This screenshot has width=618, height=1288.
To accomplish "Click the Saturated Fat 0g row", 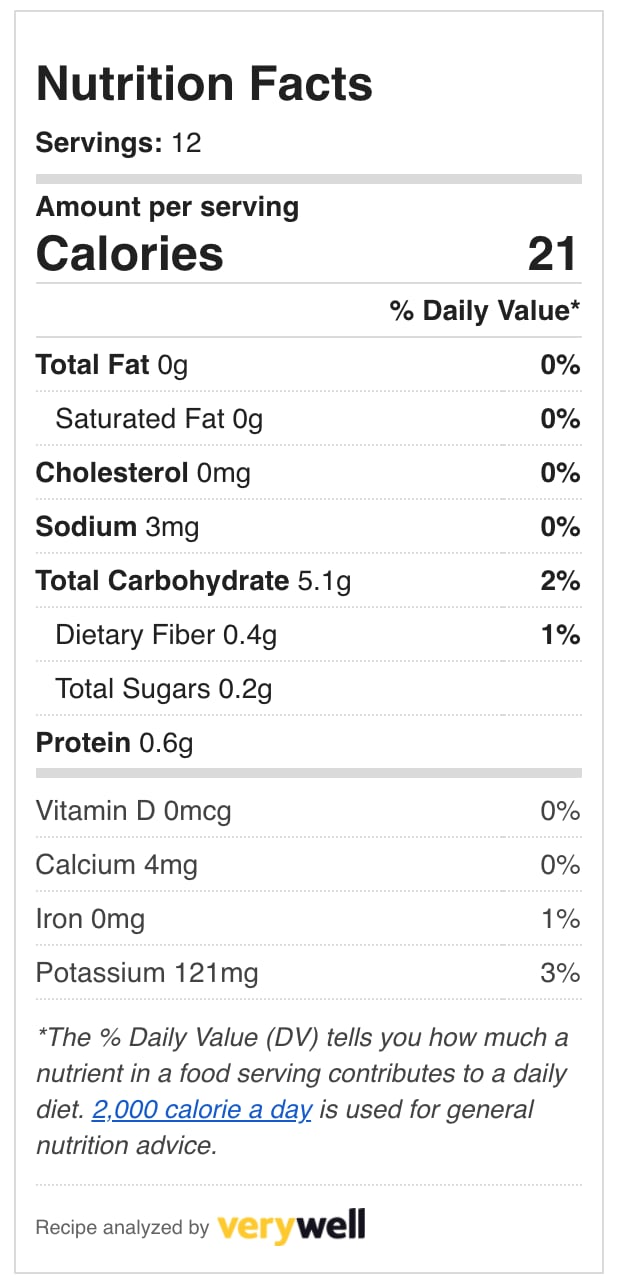I will click(x=308, y=419).
